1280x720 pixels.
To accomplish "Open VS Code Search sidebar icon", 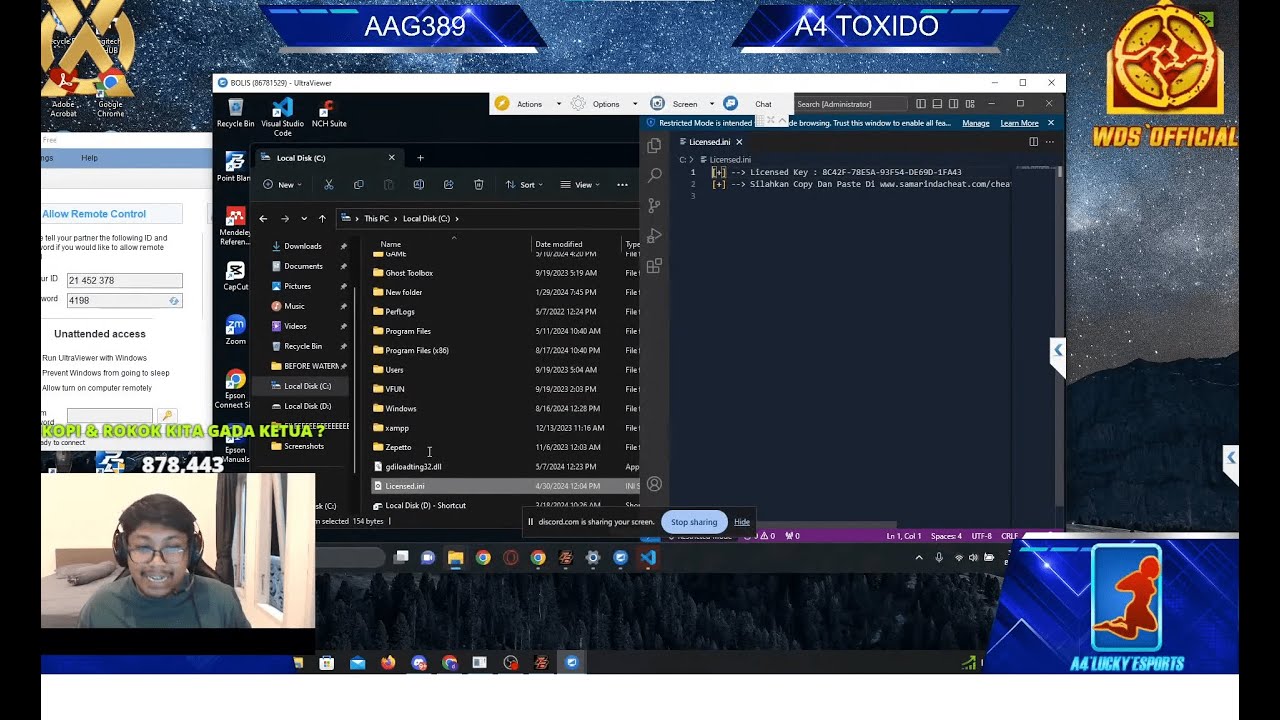I will (x=654, y=175).
